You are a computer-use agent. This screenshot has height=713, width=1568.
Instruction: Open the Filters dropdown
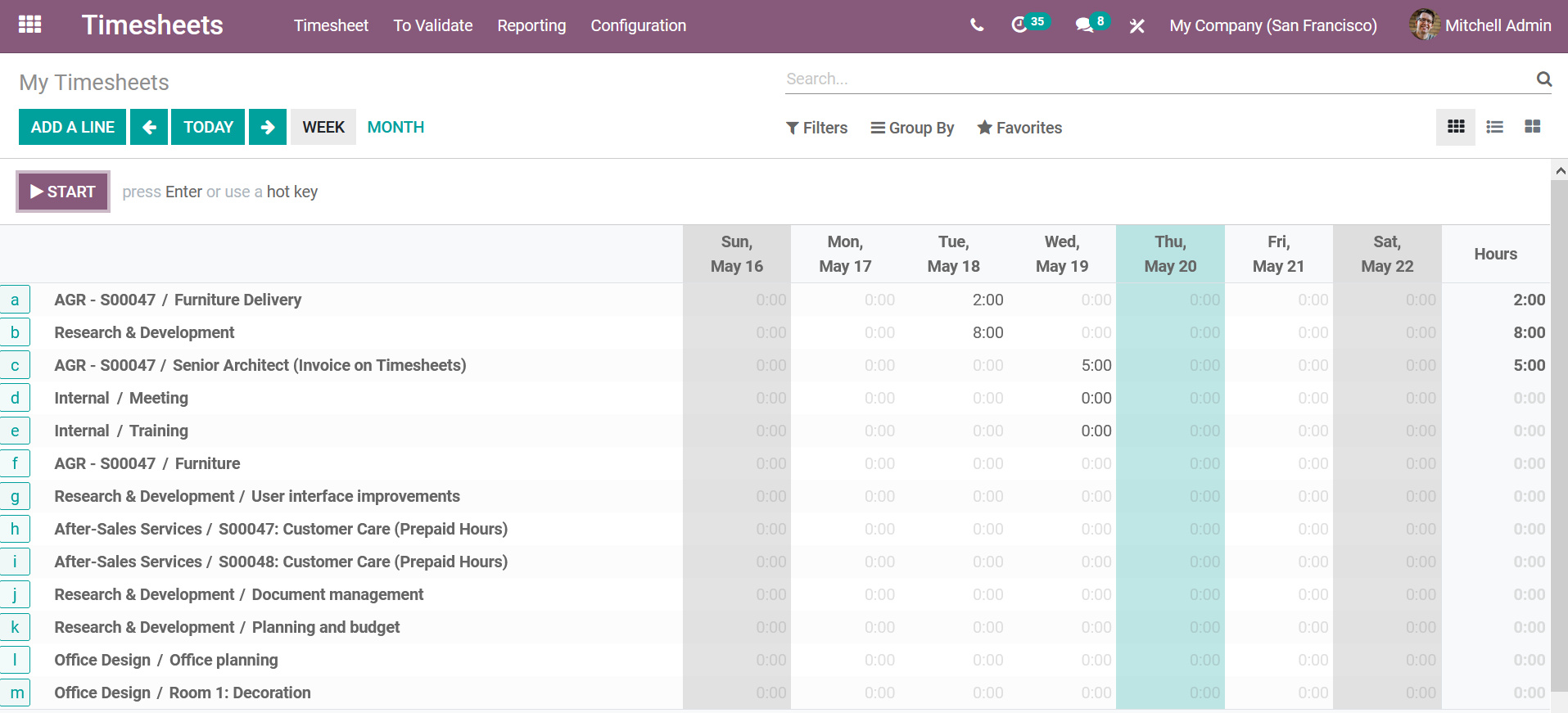click(x=816, y=128)
